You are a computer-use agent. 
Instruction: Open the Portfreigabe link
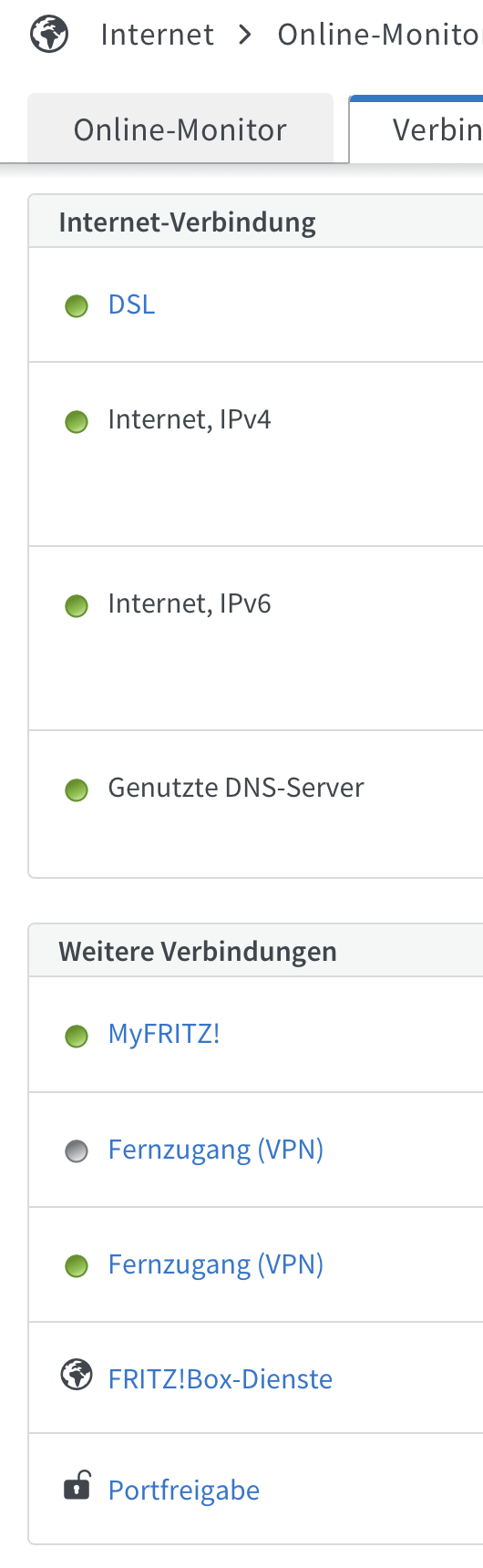point(184,1491)
